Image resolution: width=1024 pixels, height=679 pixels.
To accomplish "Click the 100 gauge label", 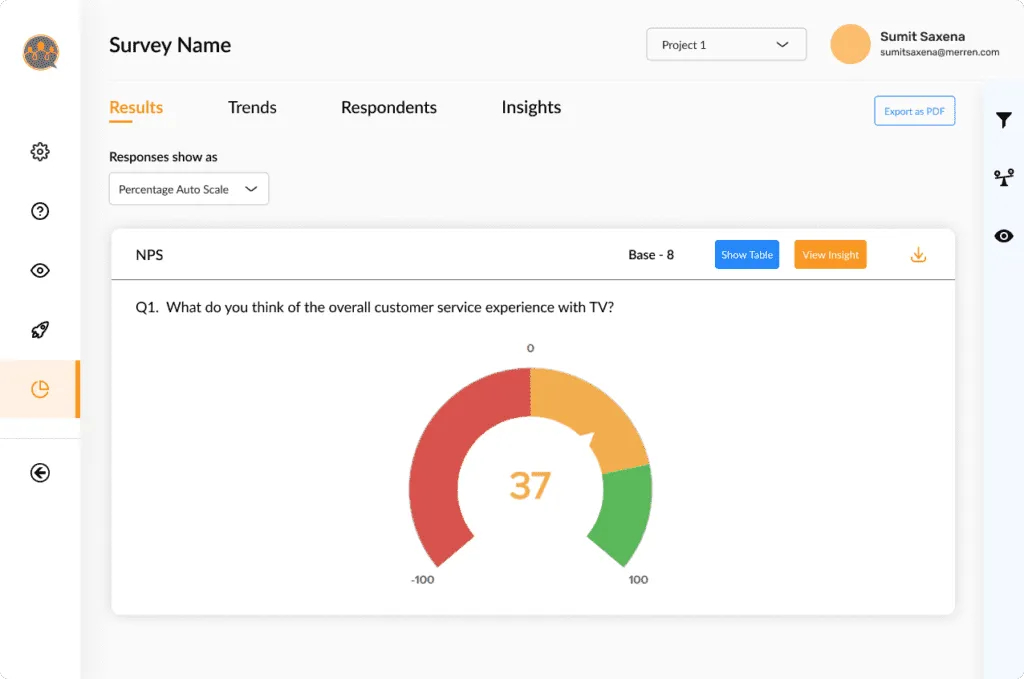I will [638, 580].
